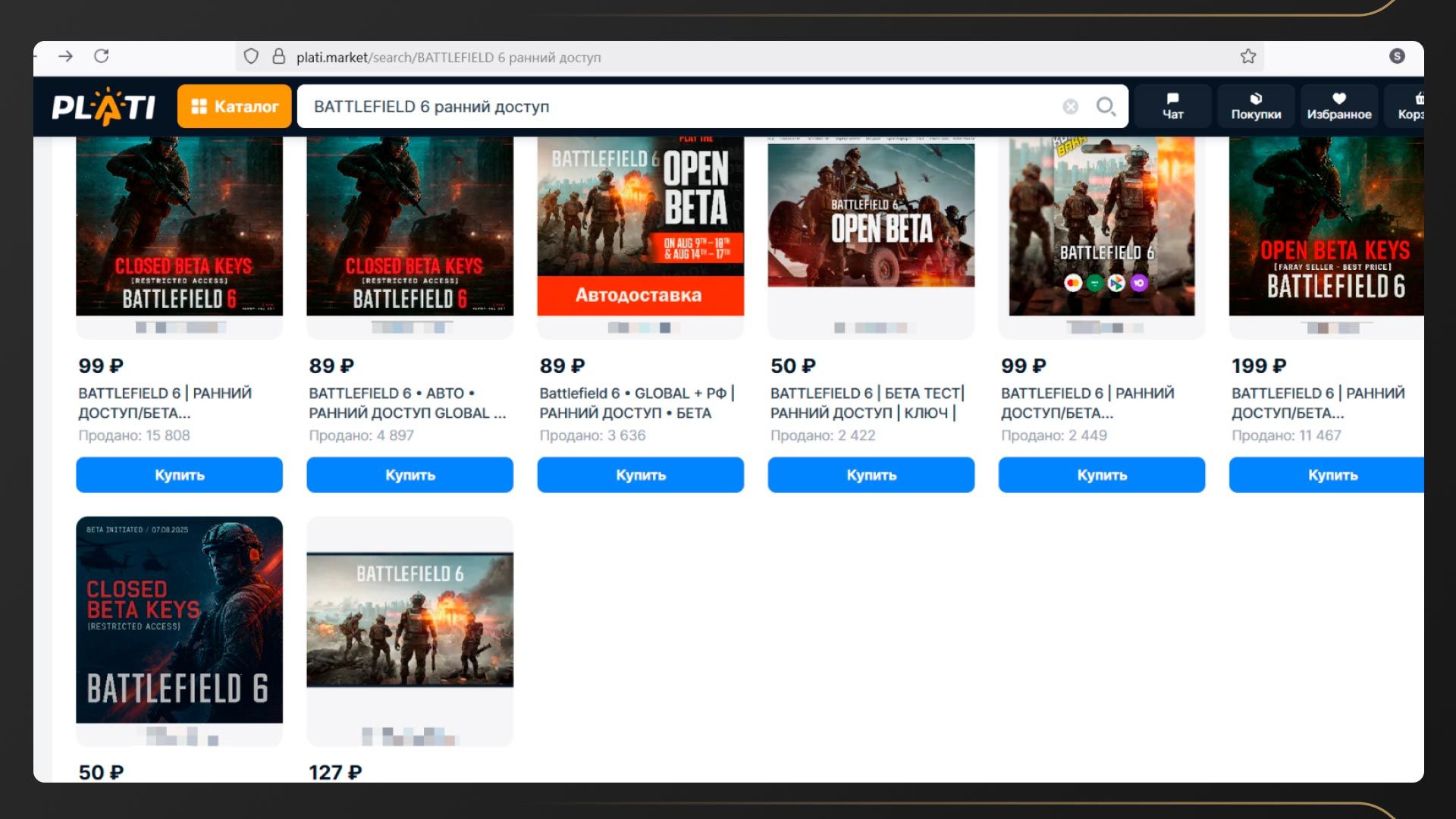Open the Closed Beta Keys thumbnail priced 50 ₽

(x=179, y=620)
